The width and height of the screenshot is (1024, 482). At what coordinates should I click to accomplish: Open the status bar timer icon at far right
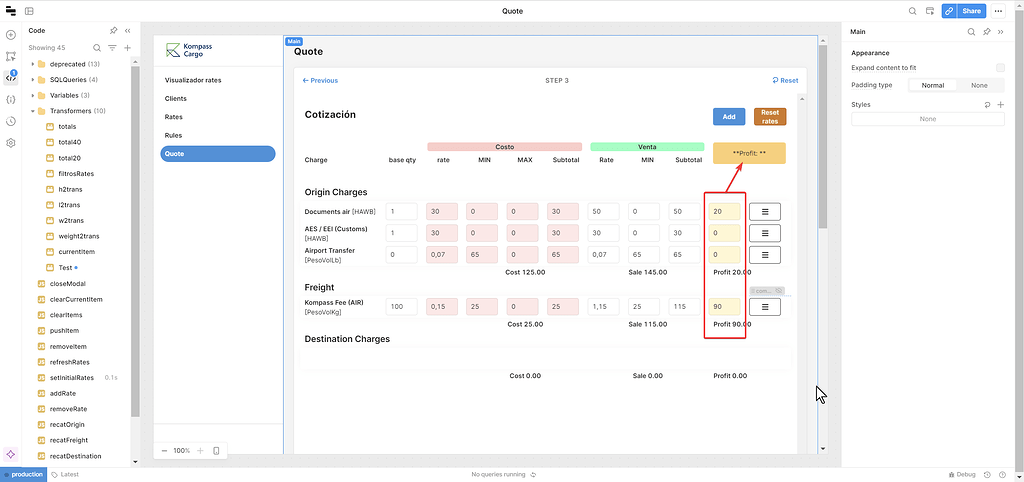click(1002, 475)
